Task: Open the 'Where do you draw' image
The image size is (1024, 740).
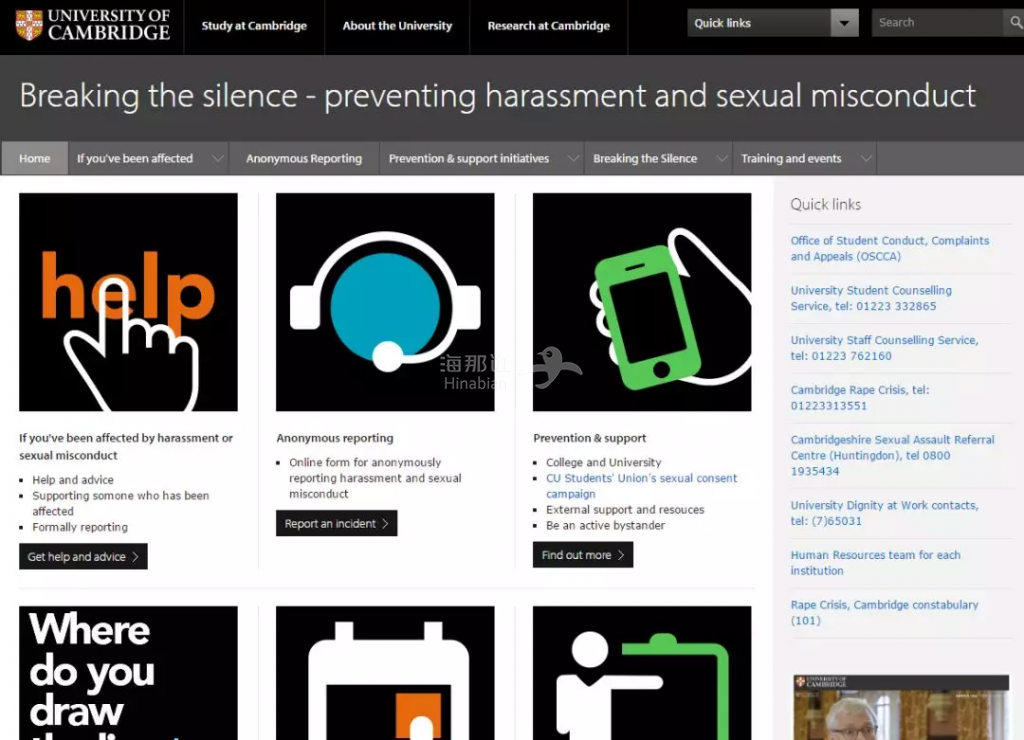Action: click(129, 673)
